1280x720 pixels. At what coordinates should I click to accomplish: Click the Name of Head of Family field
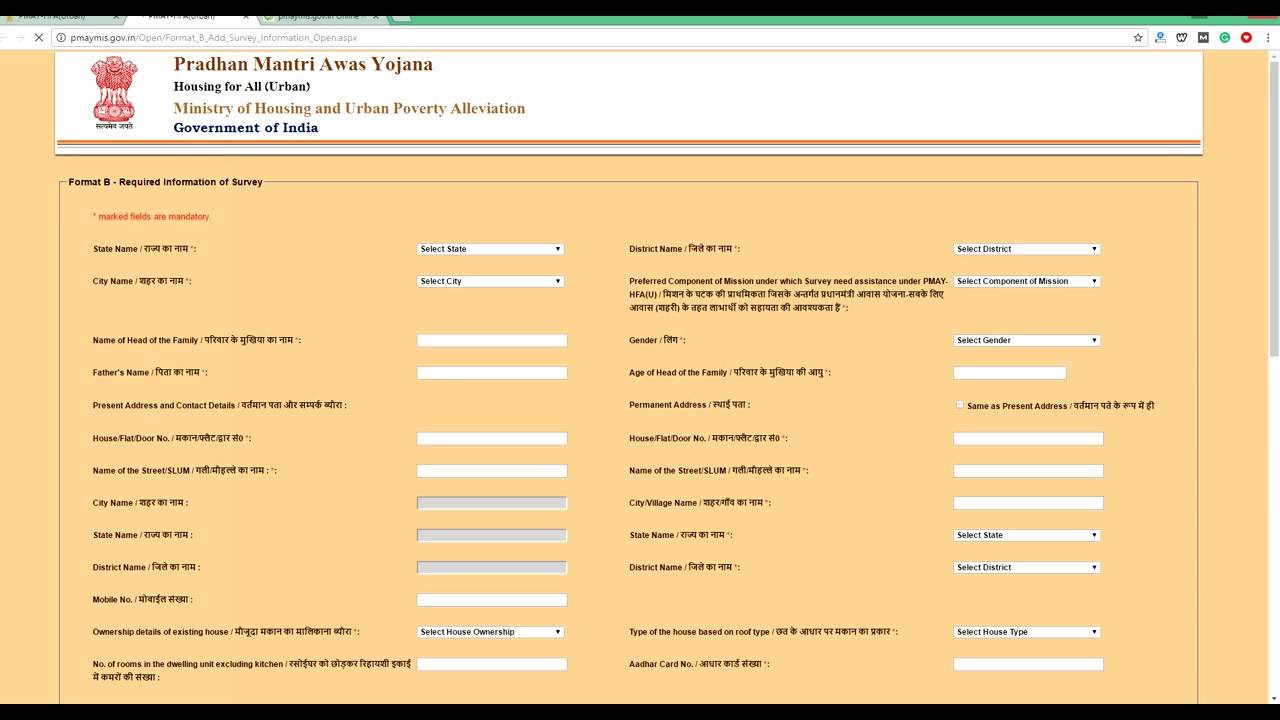pyautogui.click(x=492, y=340)
